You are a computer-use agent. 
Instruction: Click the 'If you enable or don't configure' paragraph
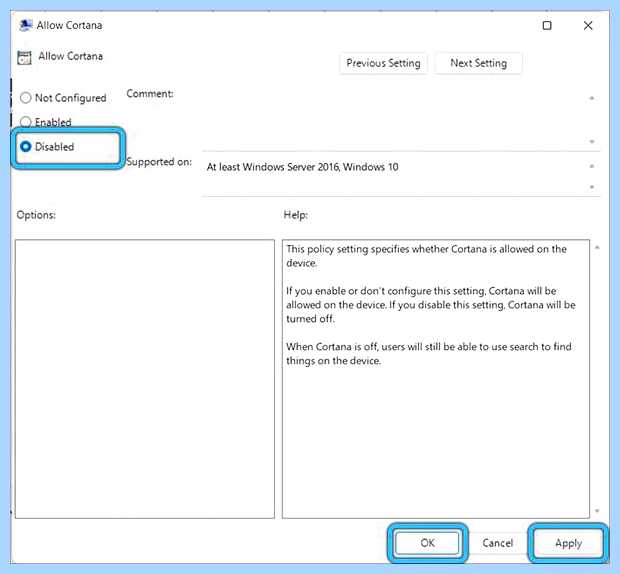pyautogui.click(x=431, y=304)
